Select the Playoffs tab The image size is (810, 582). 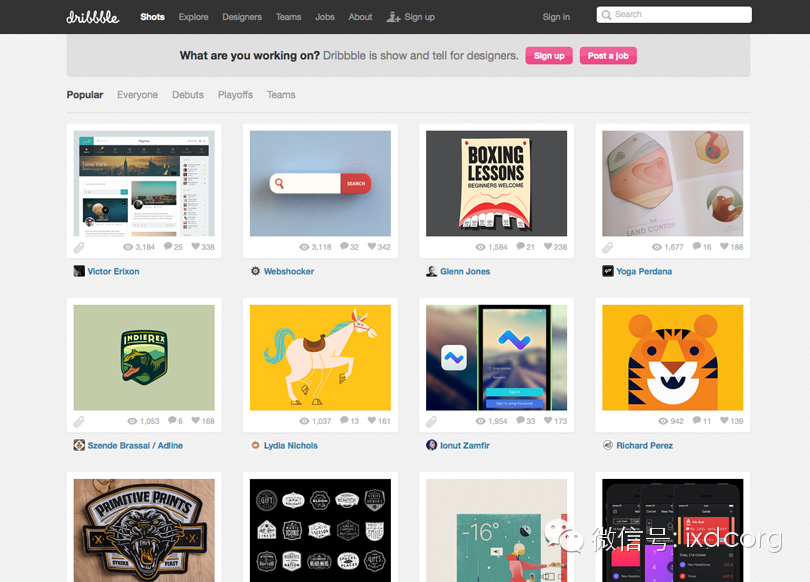click(x=235, y=95)
